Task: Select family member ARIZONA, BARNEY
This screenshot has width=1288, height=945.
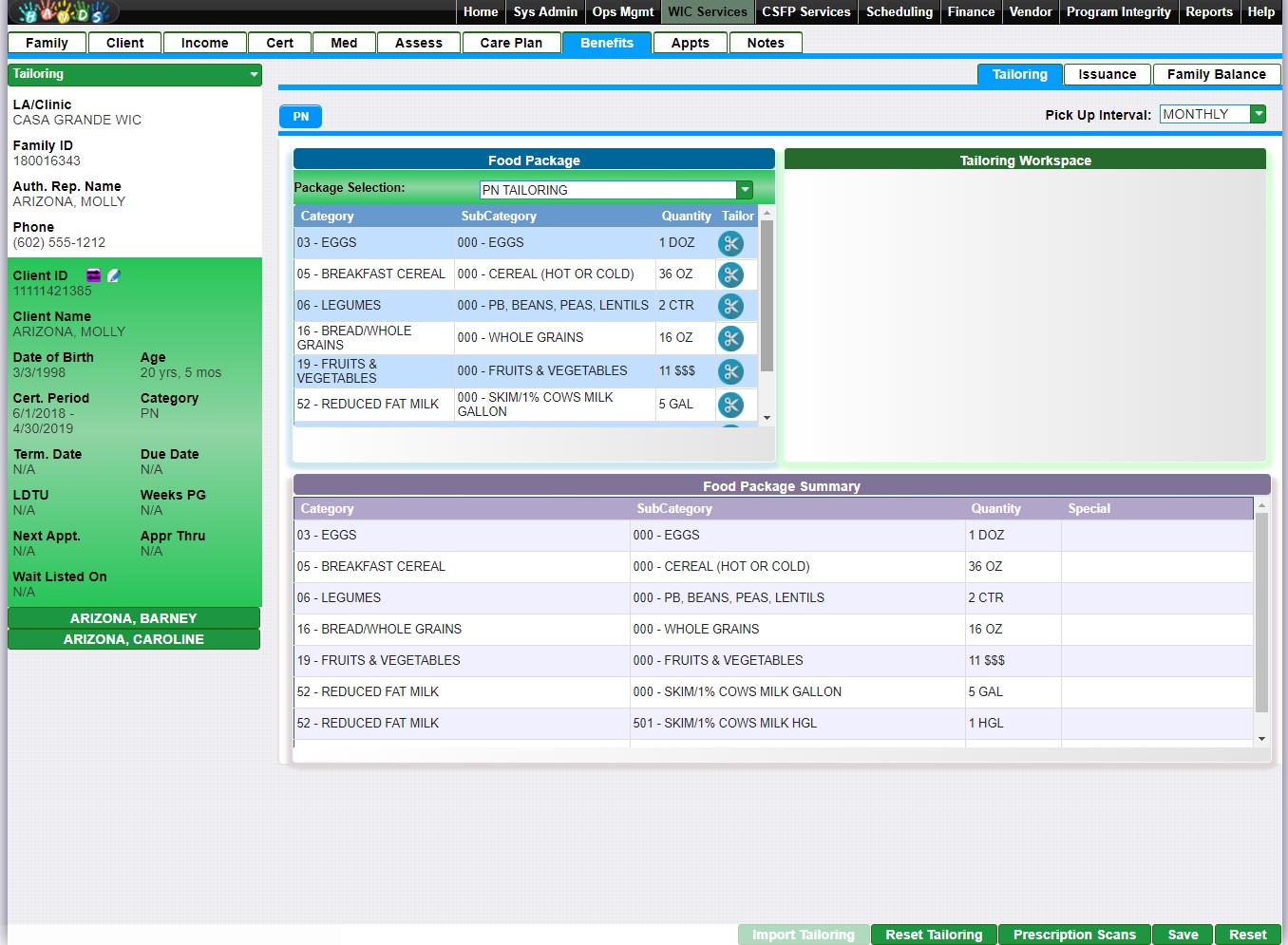Action: point(134,618)
